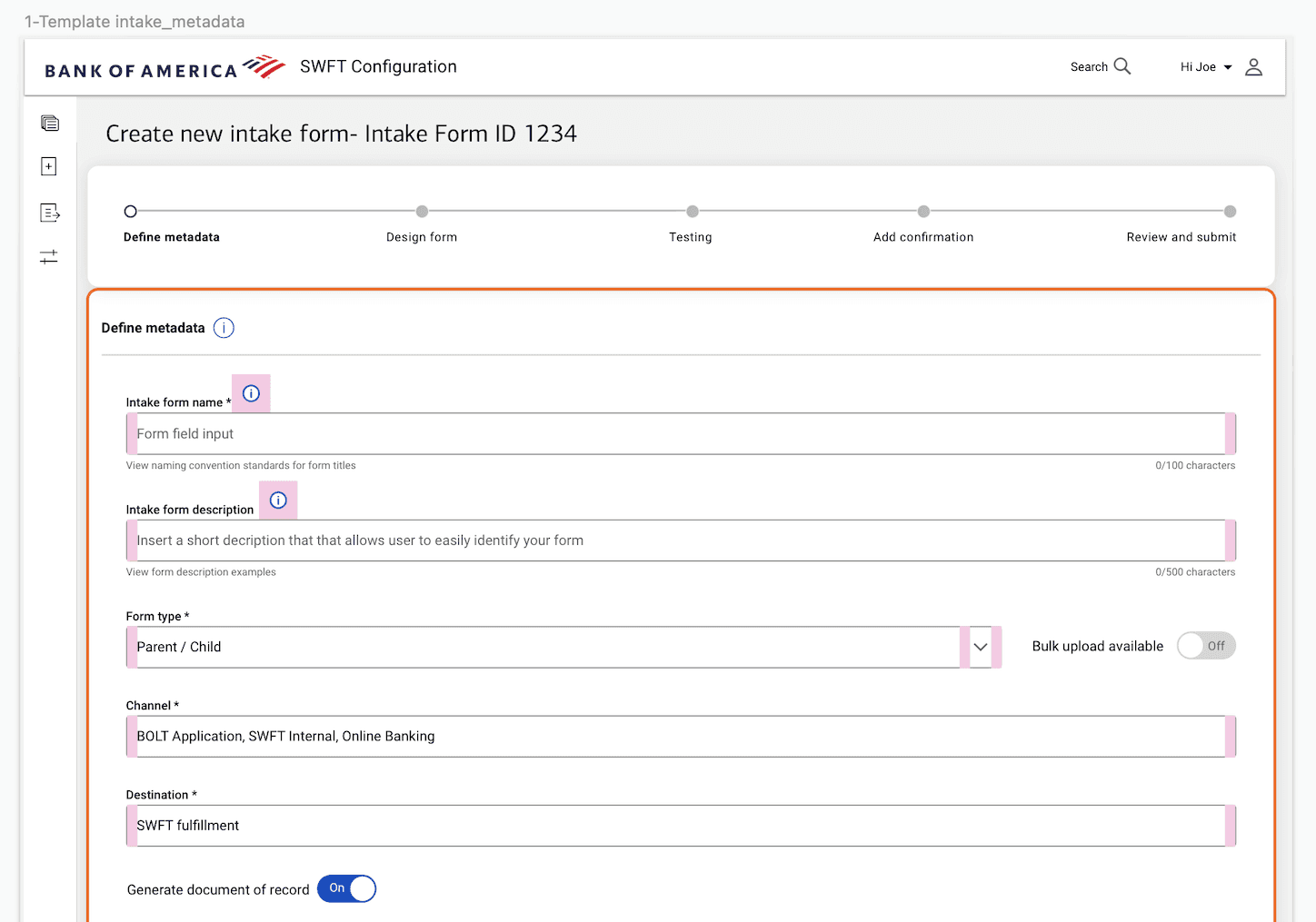Open the Hi Joe account menu
1316x922 pixels.
click(1206, 67)
